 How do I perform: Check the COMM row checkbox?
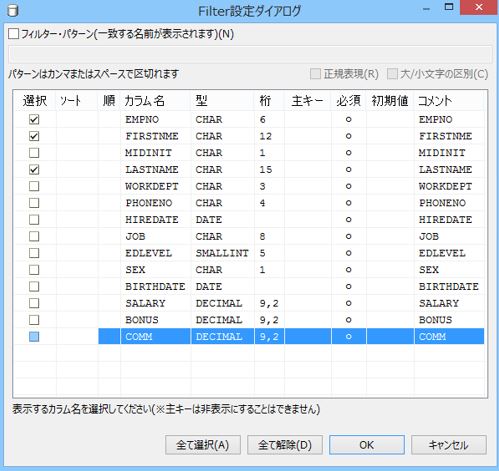(34, 337)
